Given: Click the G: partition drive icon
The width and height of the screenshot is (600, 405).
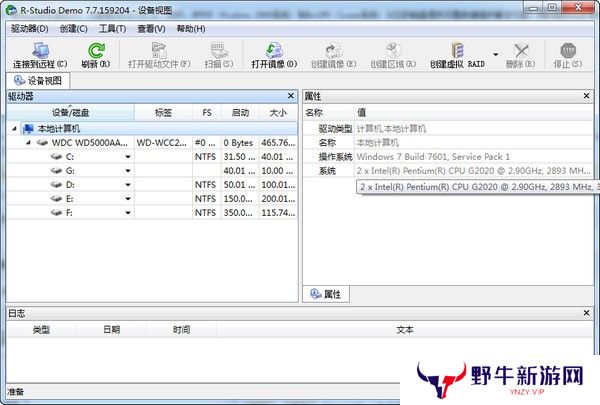Looking at the screenshot, I should point(57,171).
